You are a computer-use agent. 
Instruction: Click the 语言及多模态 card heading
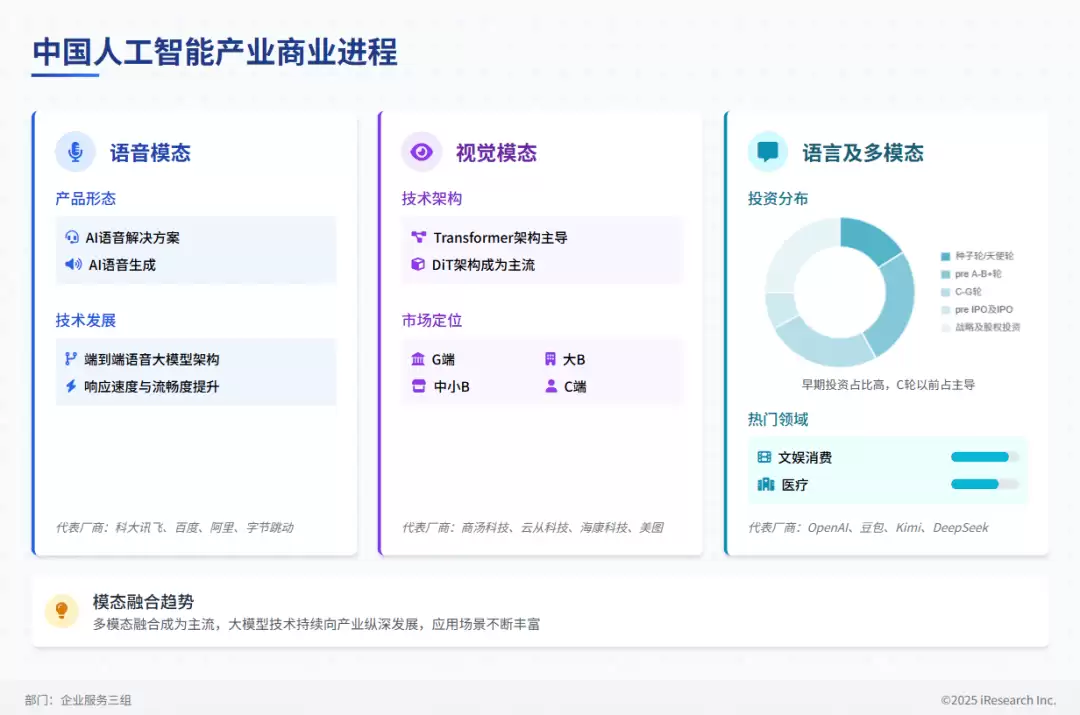point(862,153)
